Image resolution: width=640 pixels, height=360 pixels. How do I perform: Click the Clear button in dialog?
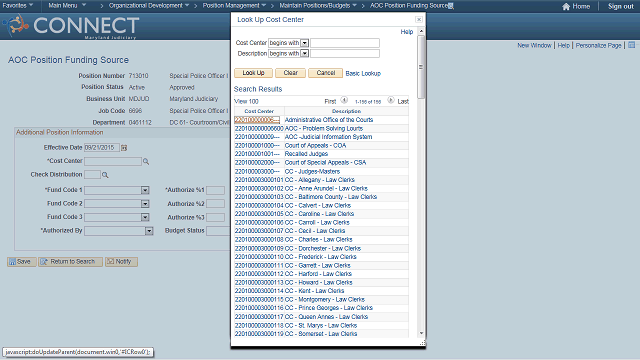coord(290,73)
